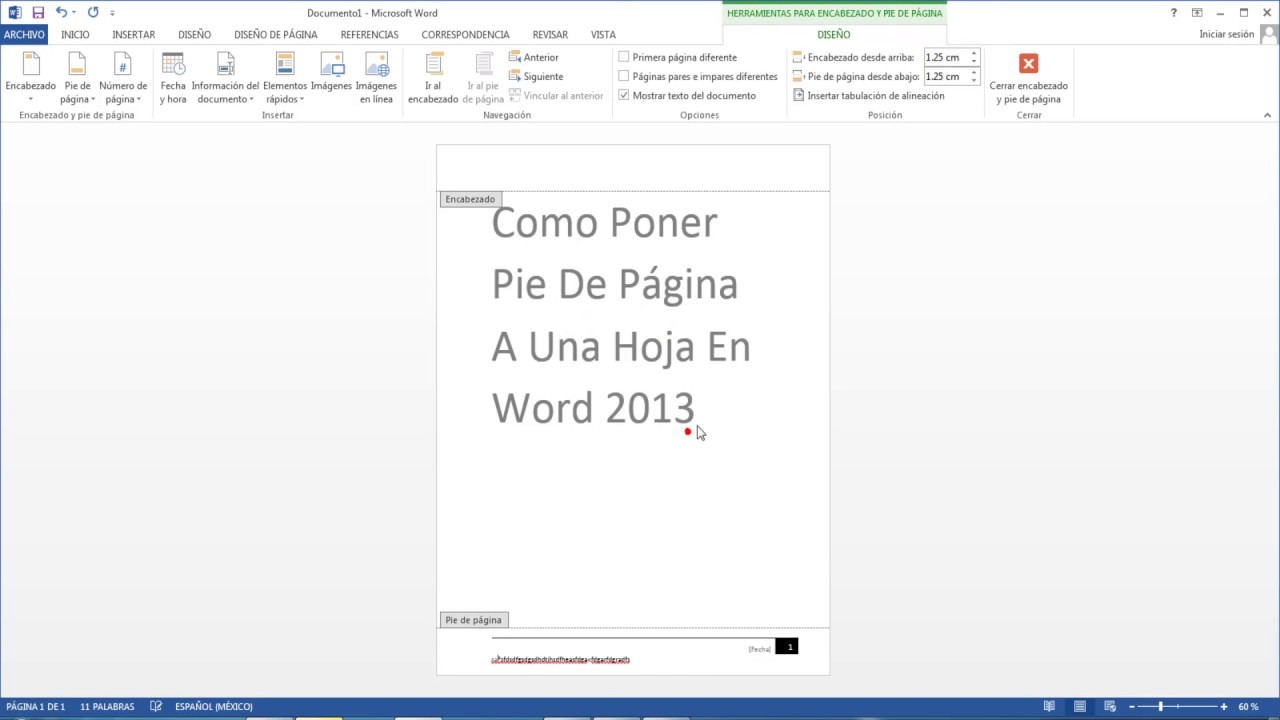Switch to CORRESPONDENCIA tab

(x=465, y=34)
